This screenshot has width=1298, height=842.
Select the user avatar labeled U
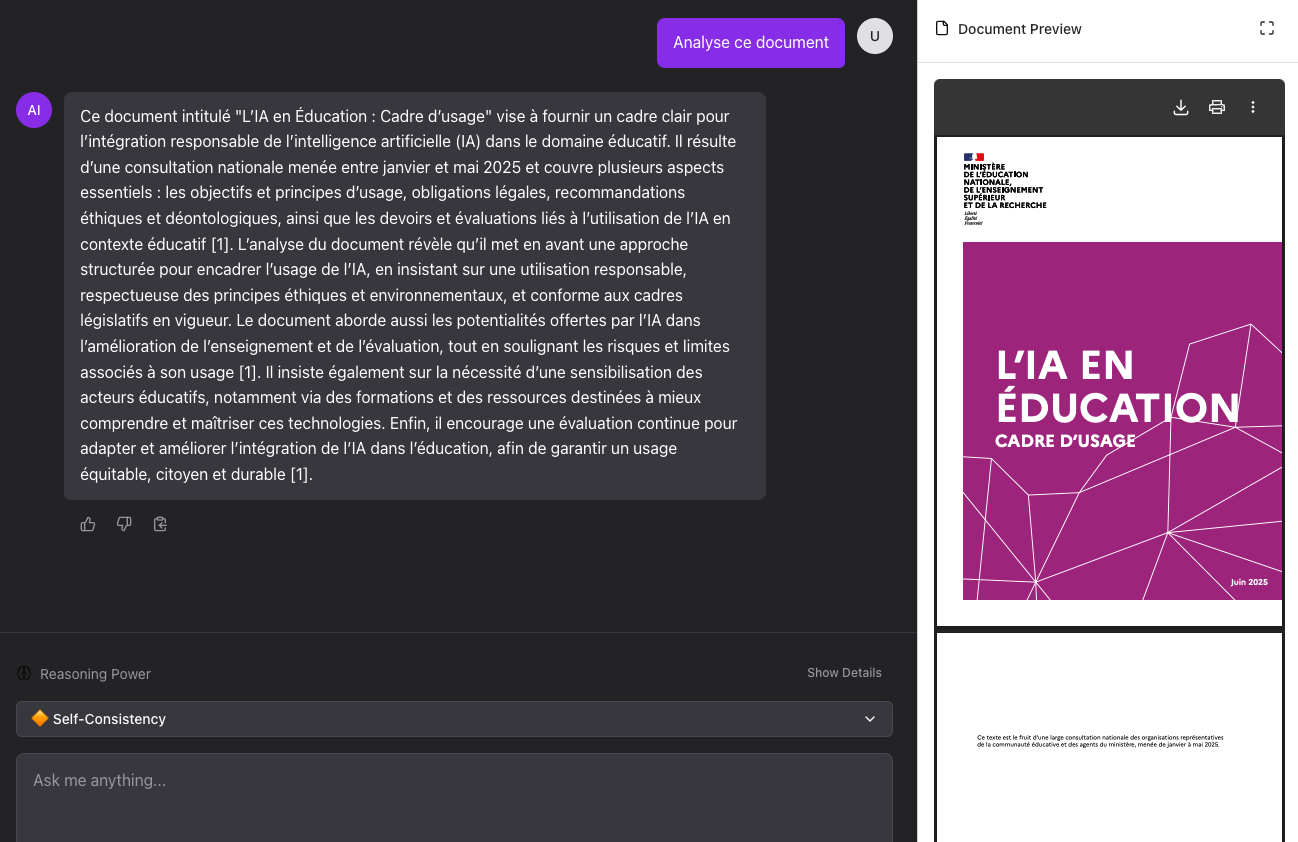click(x=874, y=36)
